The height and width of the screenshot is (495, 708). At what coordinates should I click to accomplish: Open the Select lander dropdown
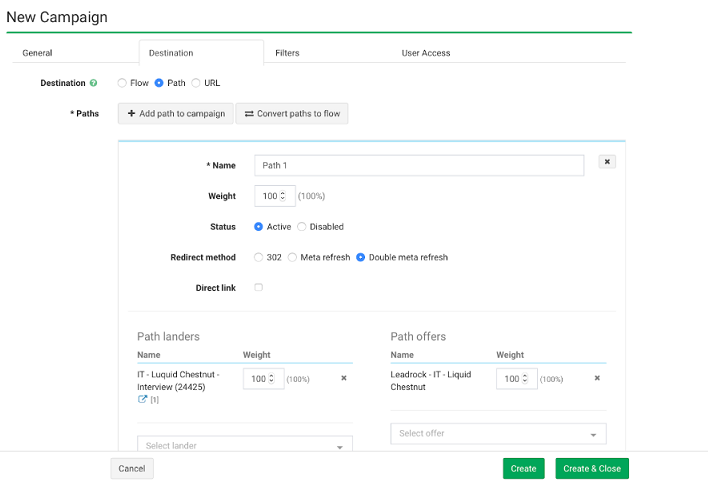[x=245, y=444]
